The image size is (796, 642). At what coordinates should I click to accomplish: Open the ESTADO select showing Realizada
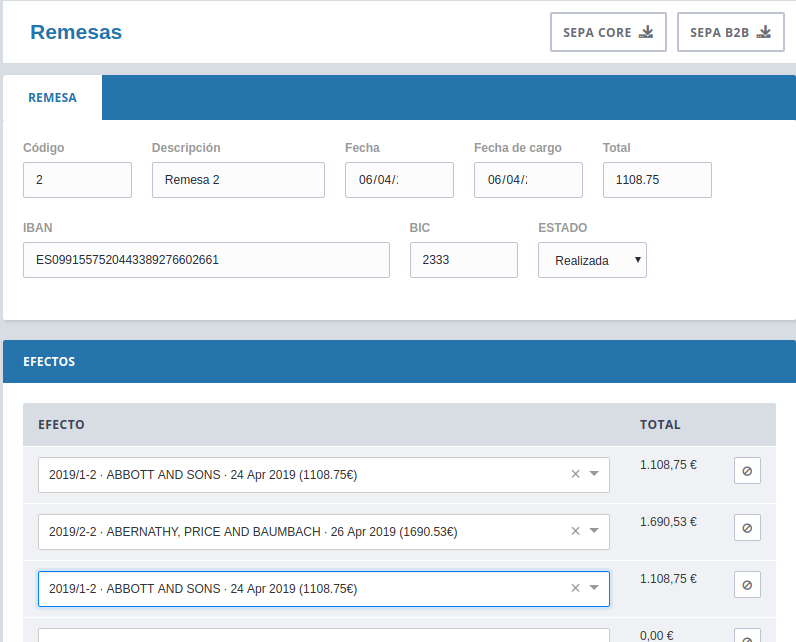(x=592, y=260)
